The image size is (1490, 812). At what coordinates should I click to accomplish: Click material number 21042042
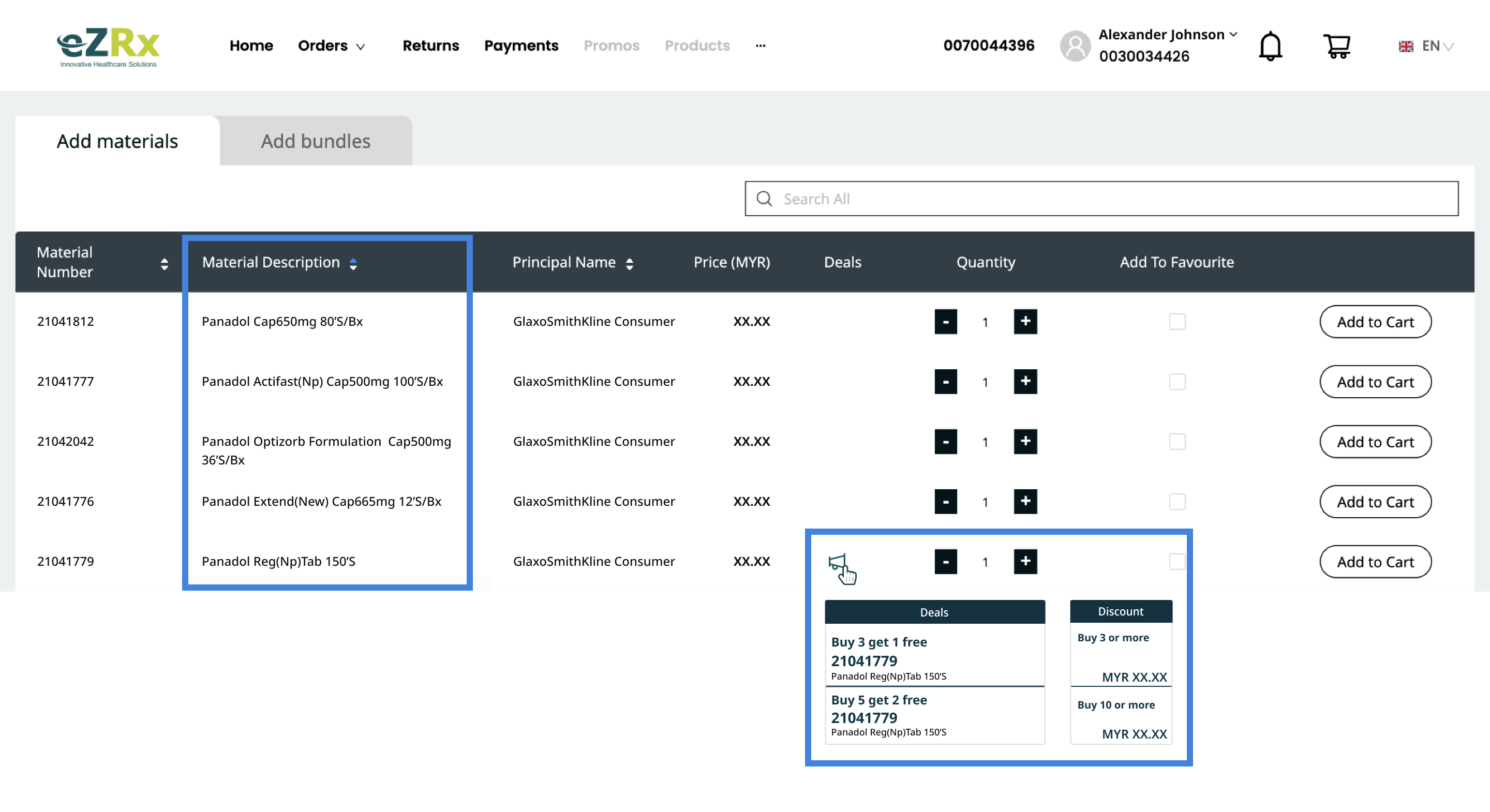65,442
